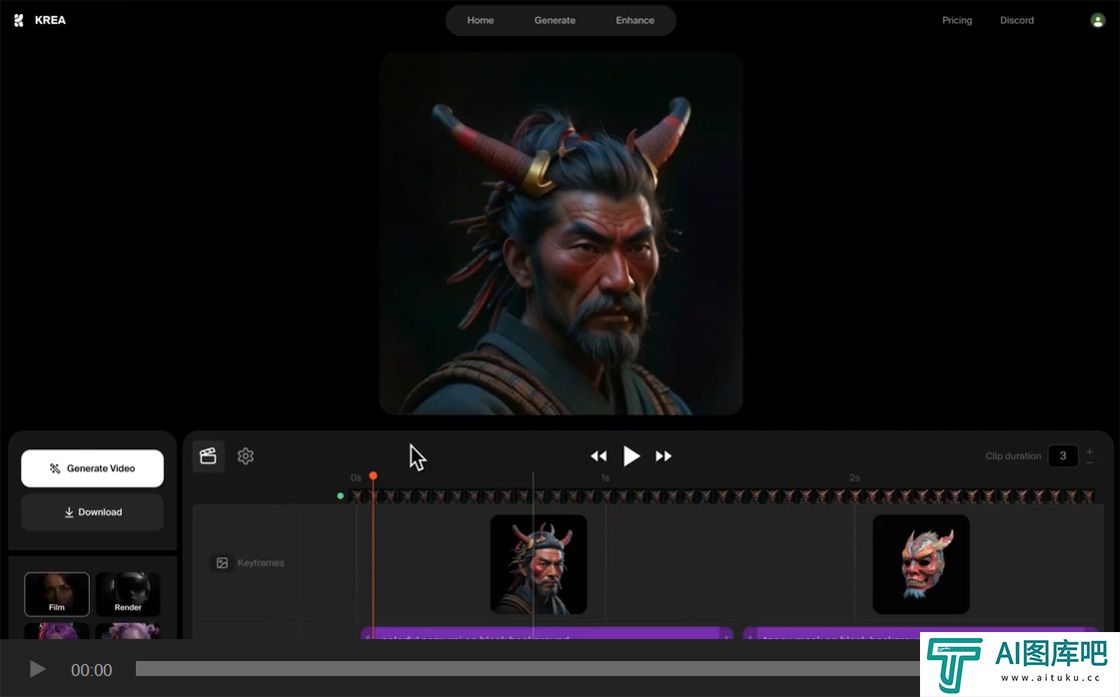Screen dimensions: 1120x697
Task: Click the orange playhead marker
Action: (373, 476)
